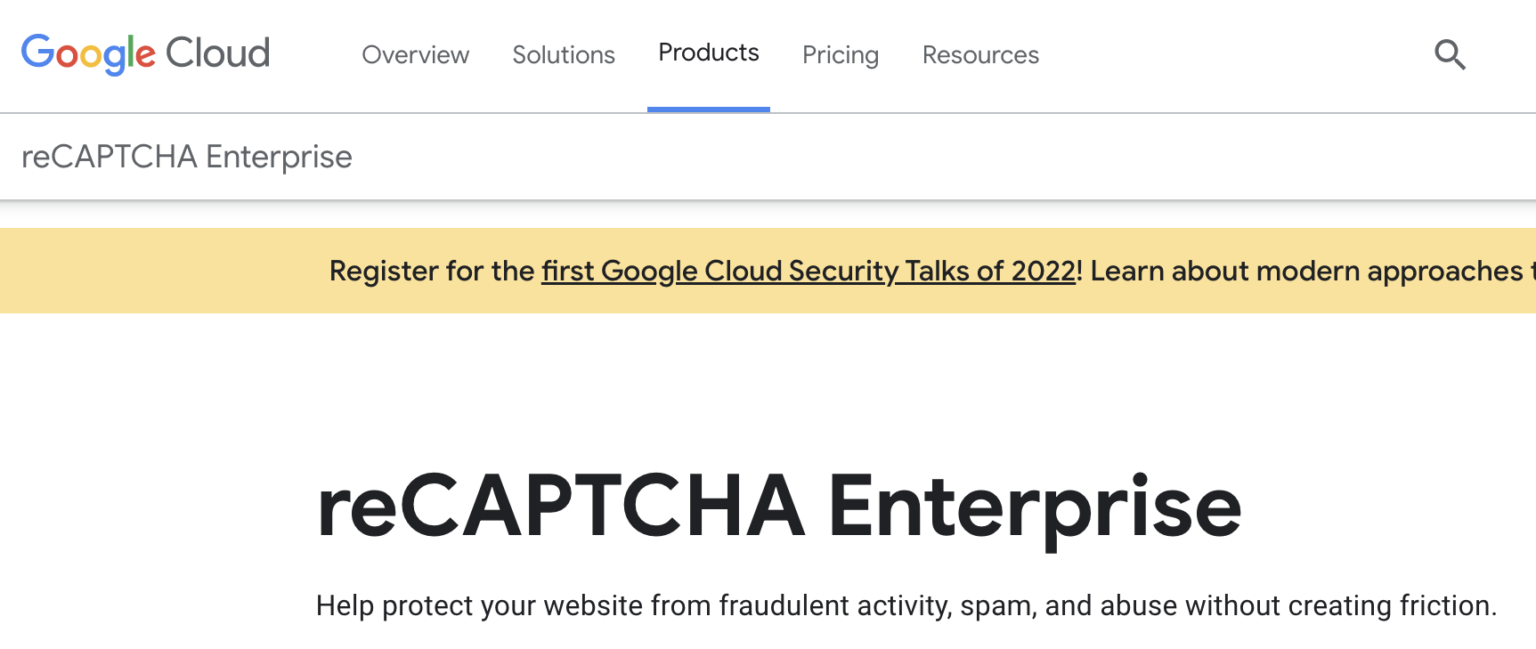Follow the "first Google Cloud Security Talks of 2022" link

(x=806, y=271)
